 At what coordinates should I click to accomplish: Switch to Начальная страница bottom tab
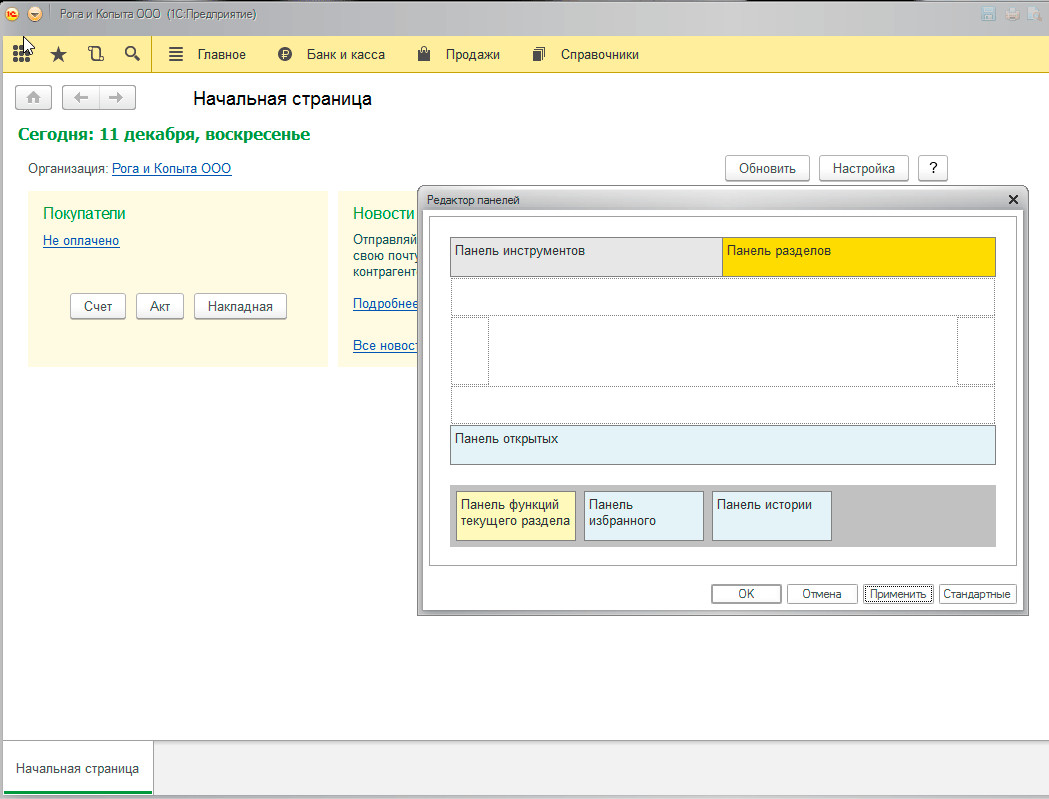tap(77, 768)
